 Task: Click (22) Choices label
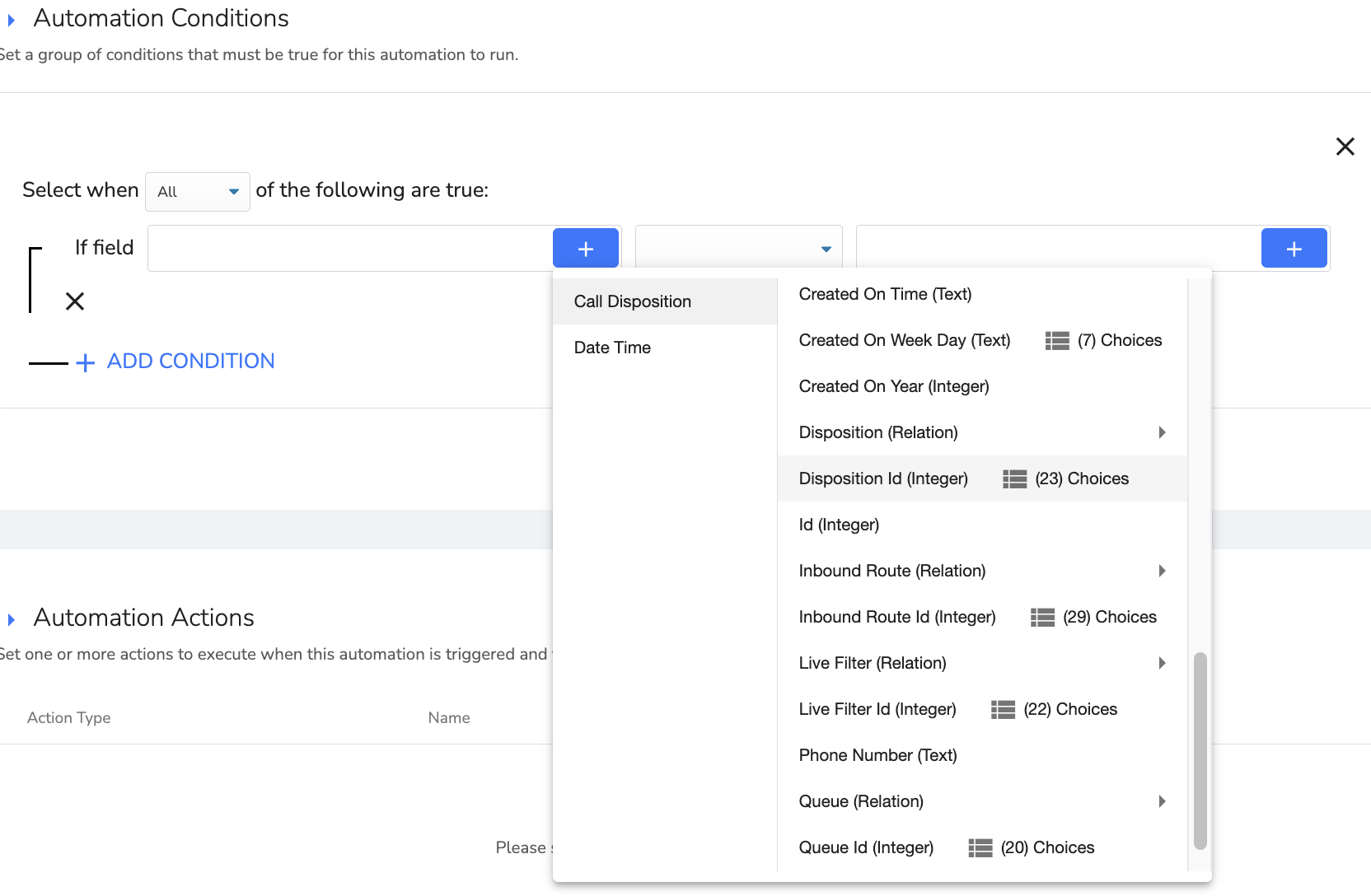tap(1070, 709)
